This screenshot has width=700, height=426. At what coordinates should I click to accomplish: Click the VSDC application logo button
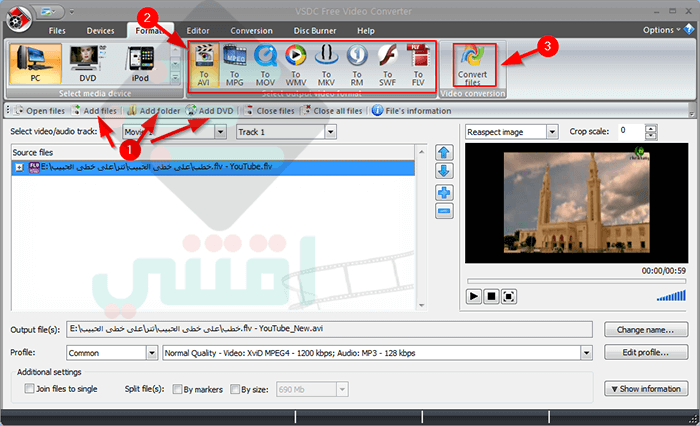tap(18, 19)
